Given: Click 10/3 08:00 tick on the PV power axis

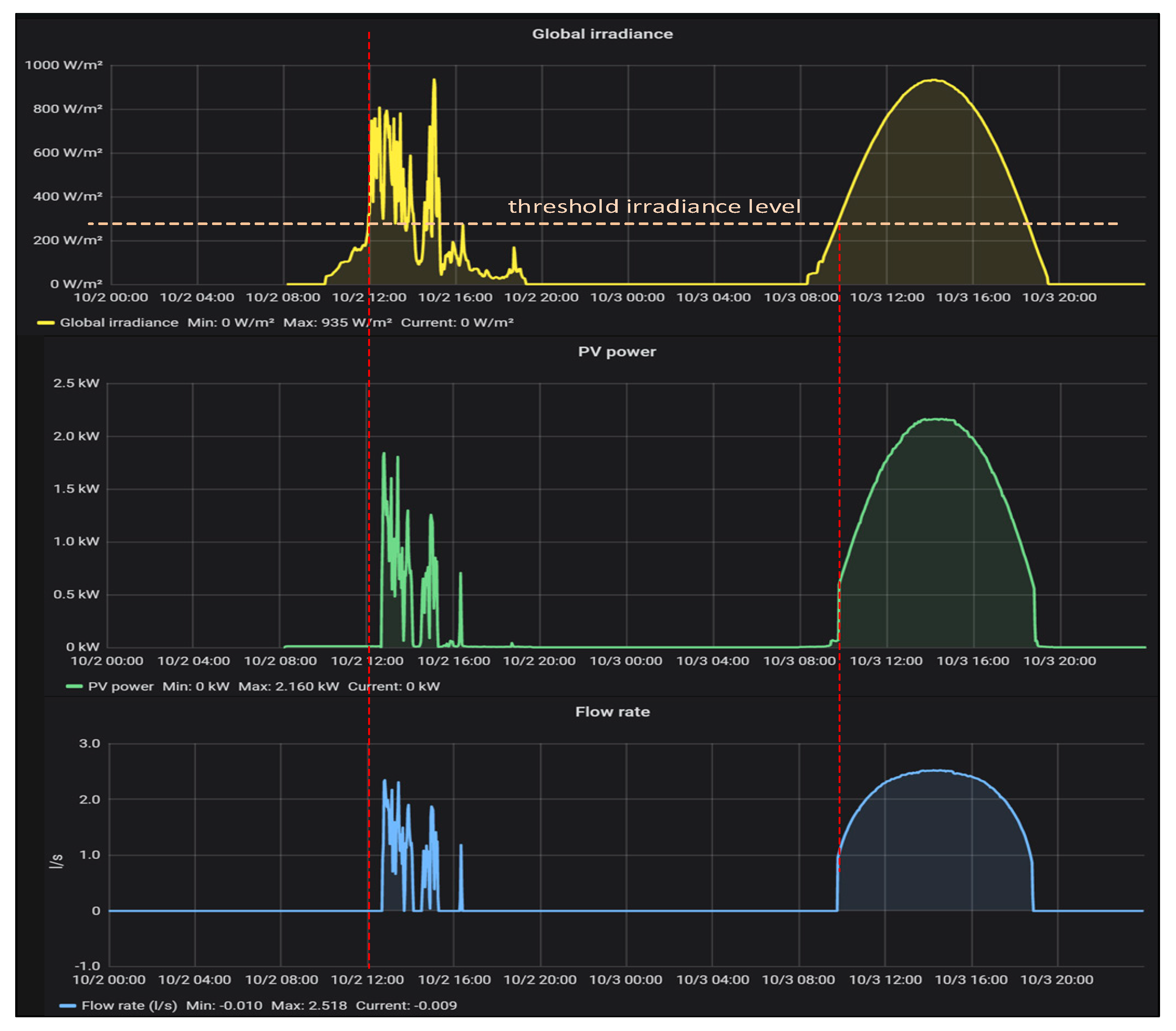Looking at the screenshot, I should point(799,661).
